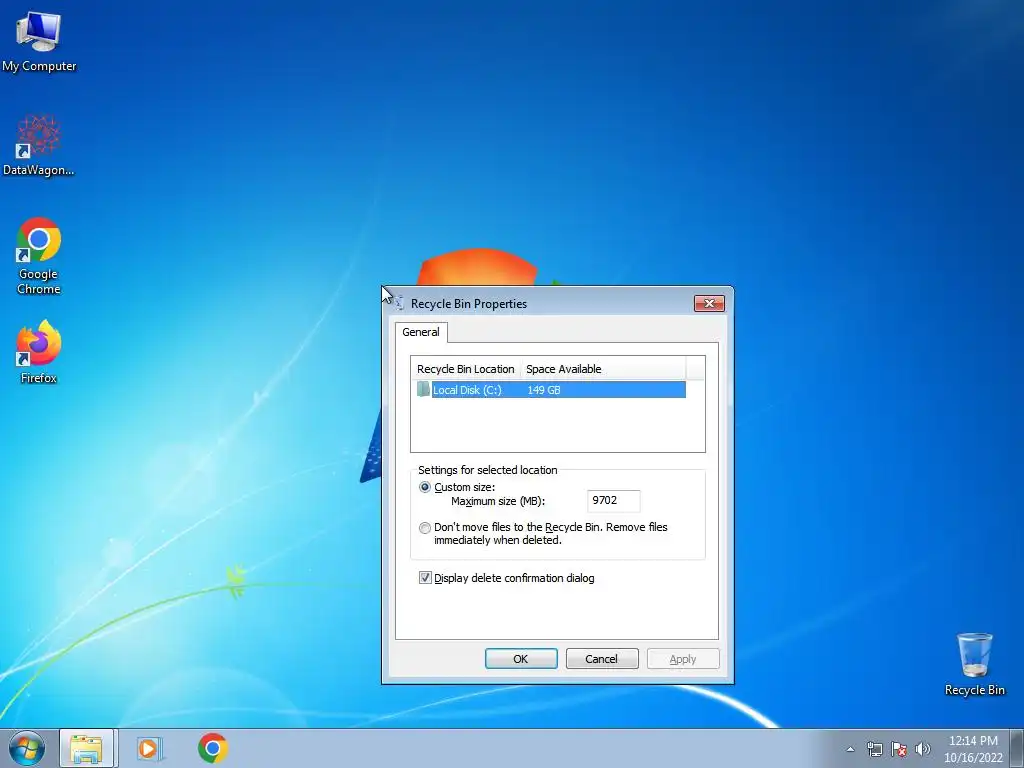Select the Local Disk (C:) row
Screen dimensions: 1024x768
[551, 390]
